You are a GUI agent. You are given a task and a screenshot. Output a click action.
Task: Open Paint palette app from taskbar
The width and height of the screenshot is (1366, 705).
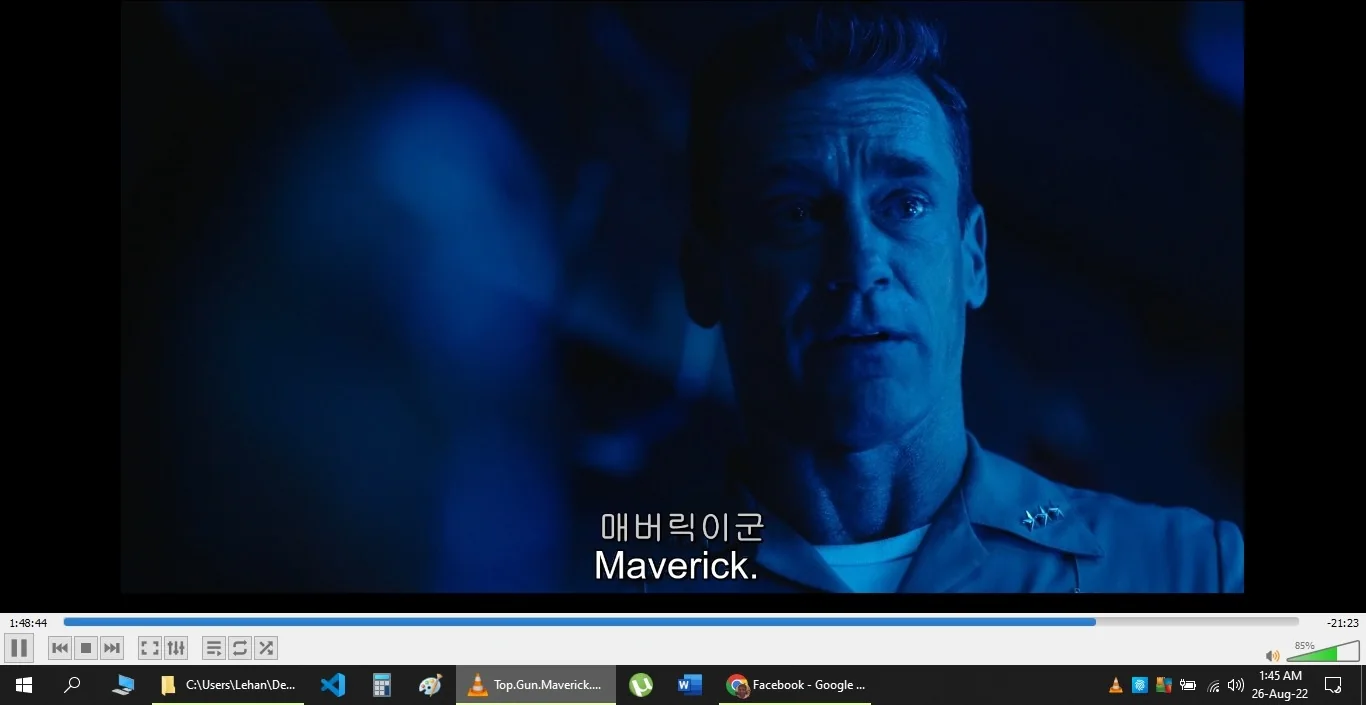click(x=430, y=685)
